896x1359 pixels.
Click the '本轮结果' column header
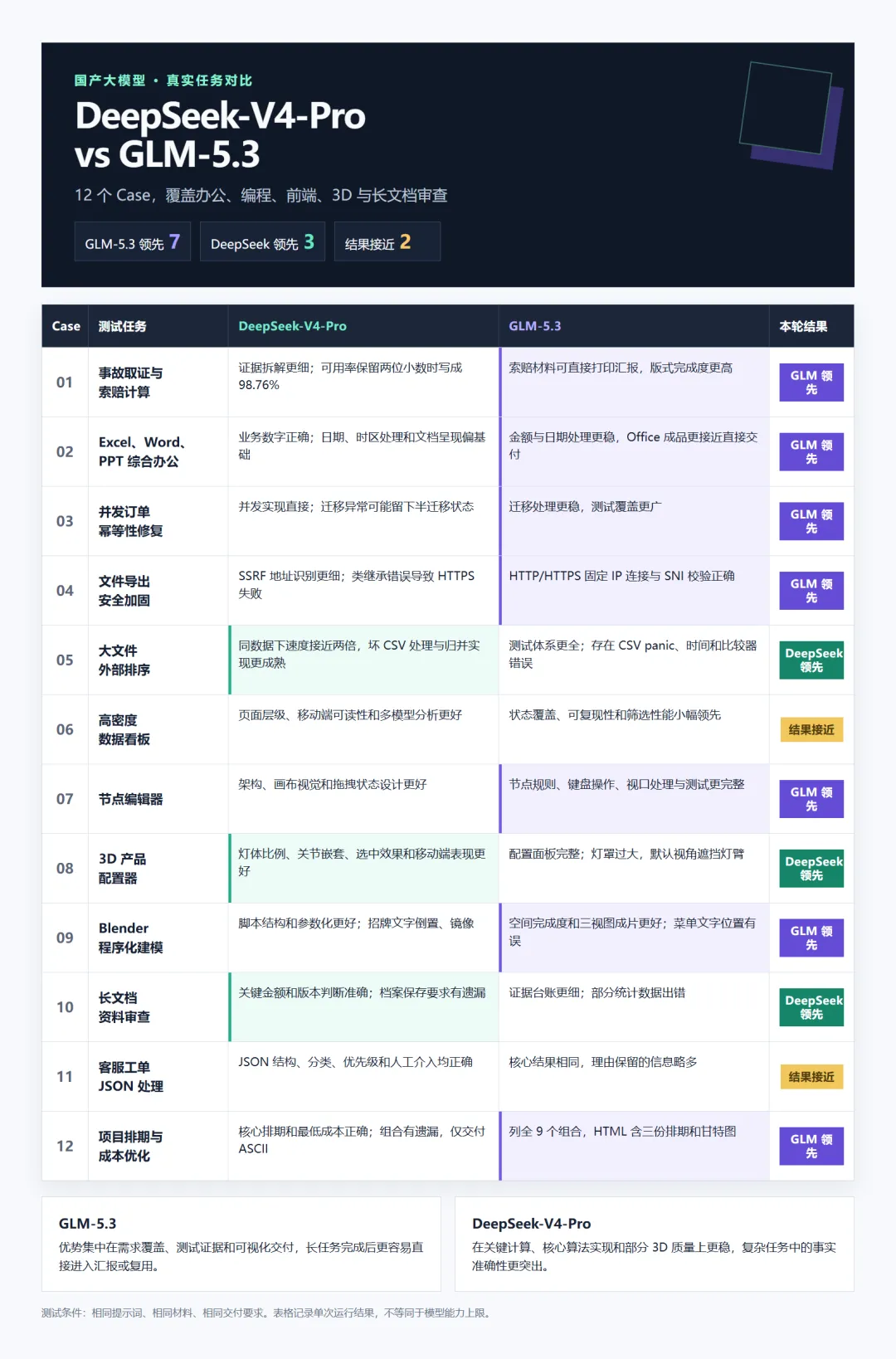(802, 326)
